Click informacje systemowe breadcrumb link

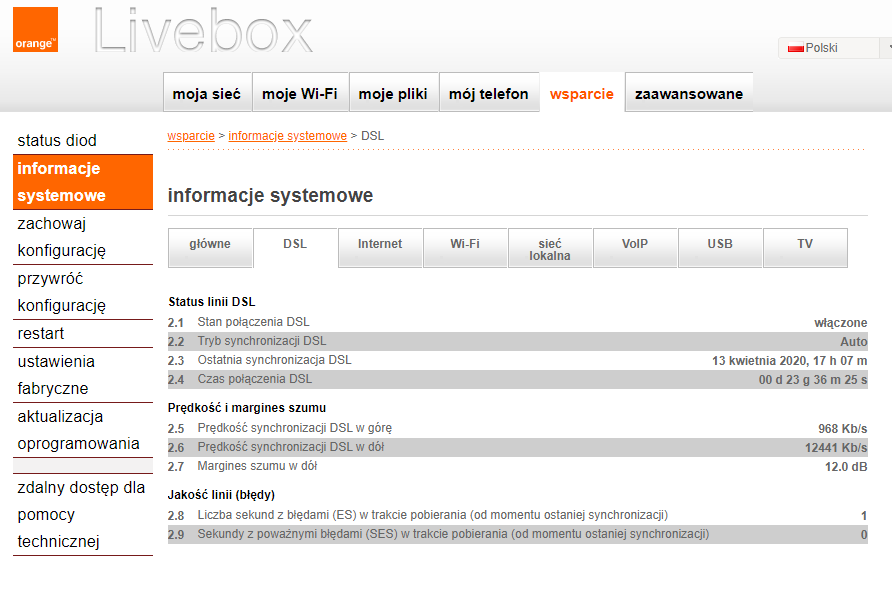click(x=287, y=136)
